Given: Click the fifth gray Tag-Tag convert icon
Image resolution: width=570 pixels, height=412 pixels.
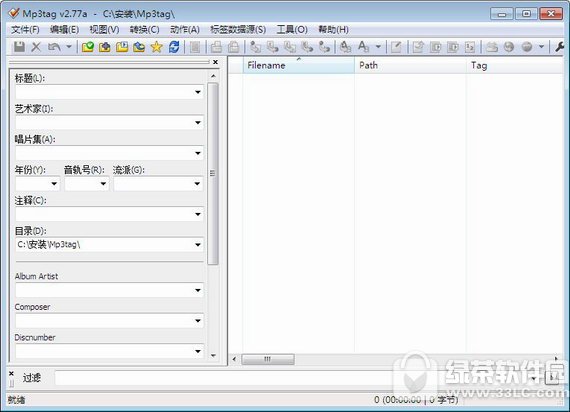Looking at the screenshot, I should pyautogui.click(x=324, y=47).
